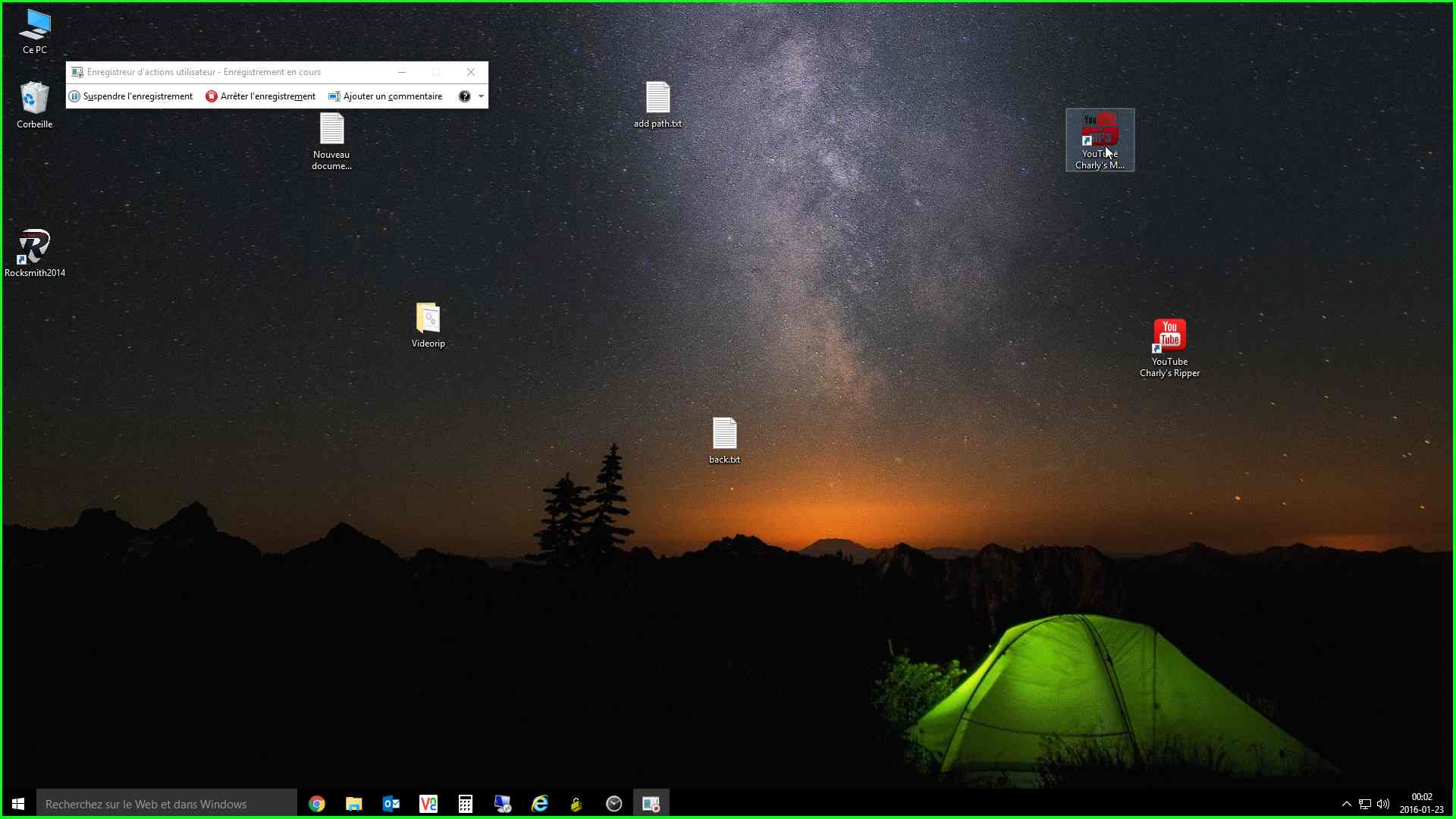Expand hidden system tray icons chevron

1346,804
